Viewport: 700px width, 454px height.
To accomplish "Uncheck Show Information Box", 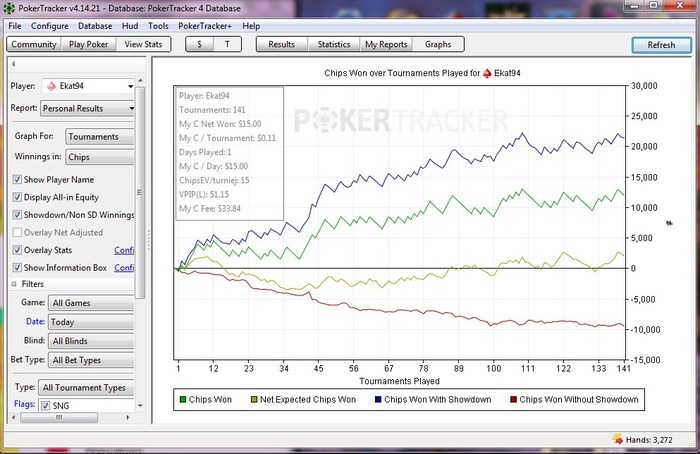I will [17, 267].
